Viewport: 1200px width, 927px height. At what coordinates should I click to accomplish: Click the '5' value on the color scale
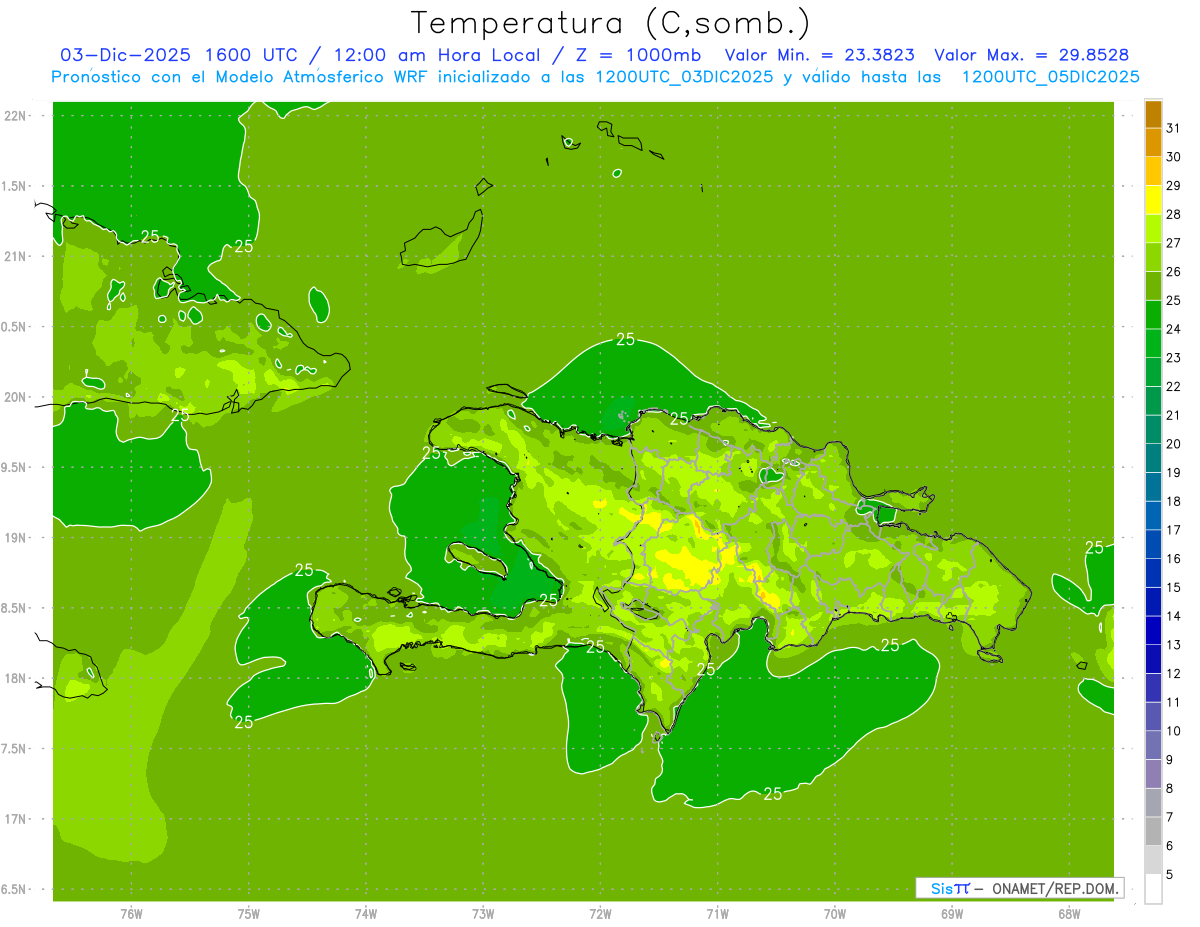[1170, 875]
